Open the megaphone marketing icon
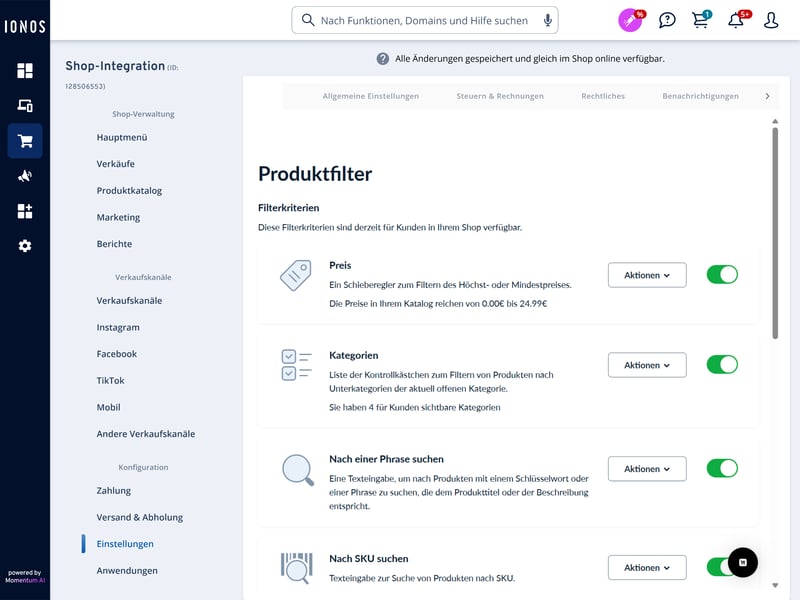The height and width of the screenshot is (600, 800). click(x=25, y=176)
